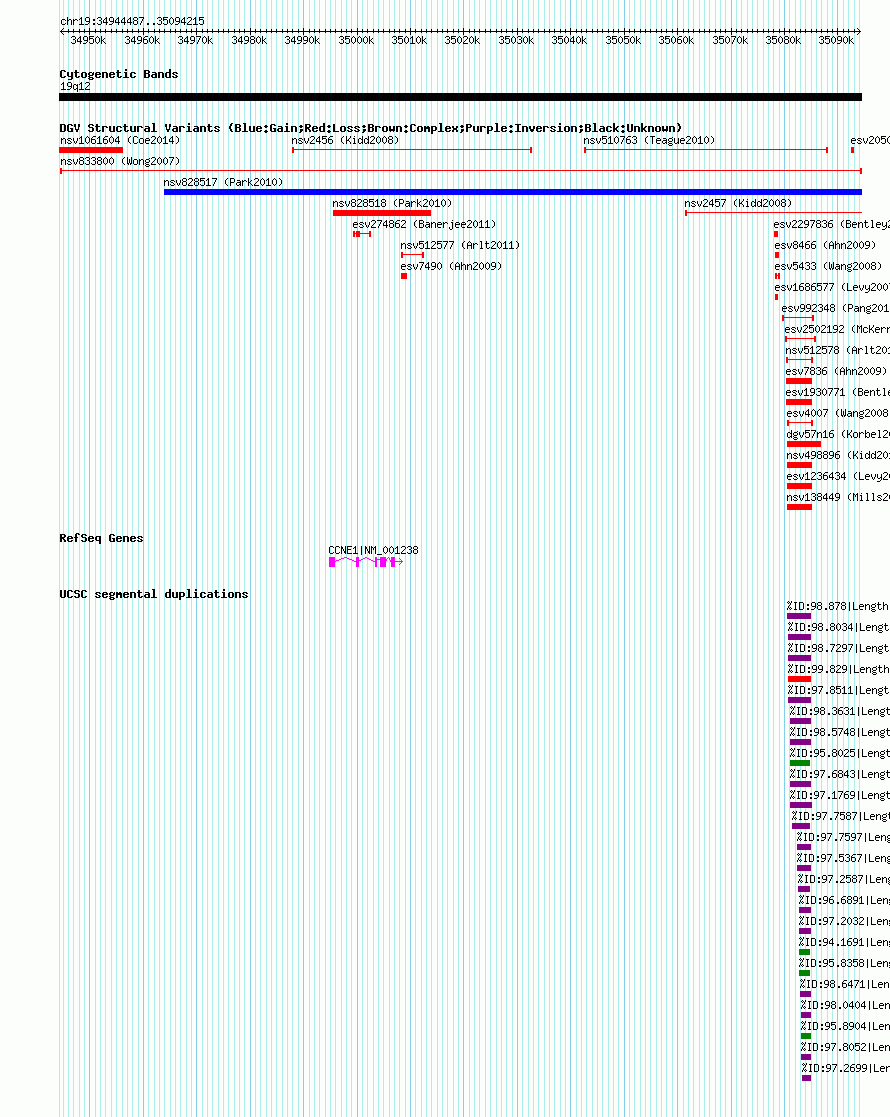Click the 19q12 band label
Screen dimensions: 890x1117
point(76,86)
